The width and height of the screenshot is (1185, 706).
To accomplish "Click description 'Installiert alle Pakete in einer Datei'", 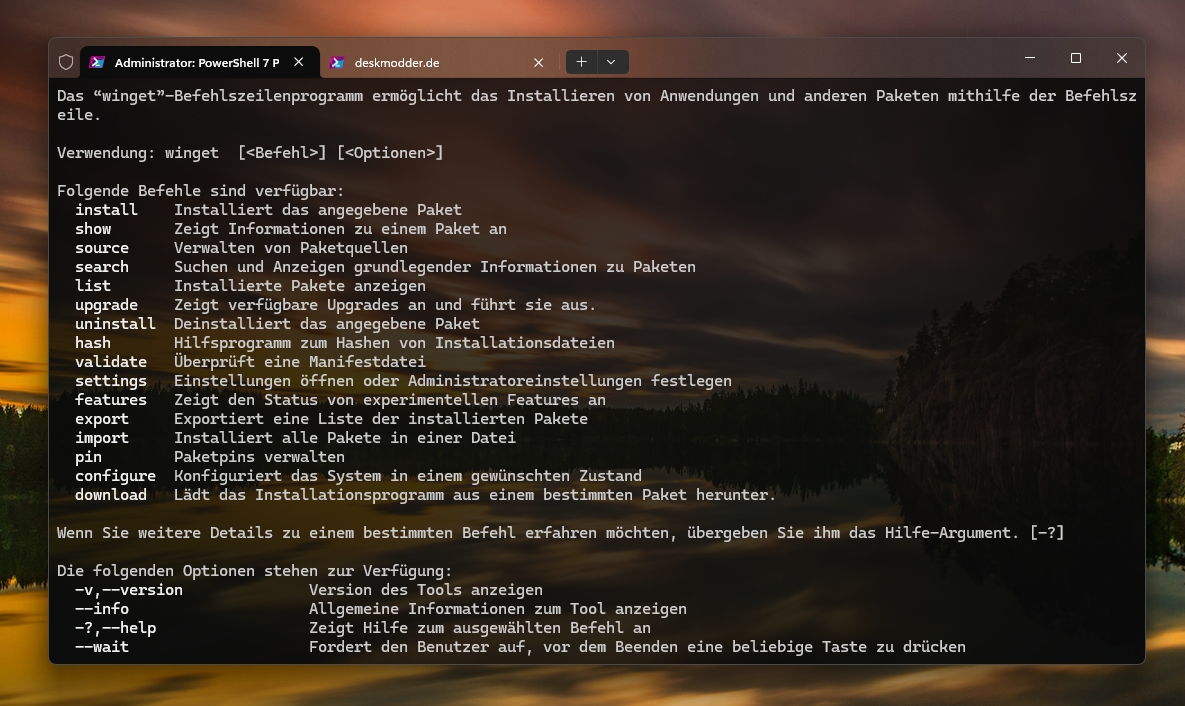I will pos(345,438).
